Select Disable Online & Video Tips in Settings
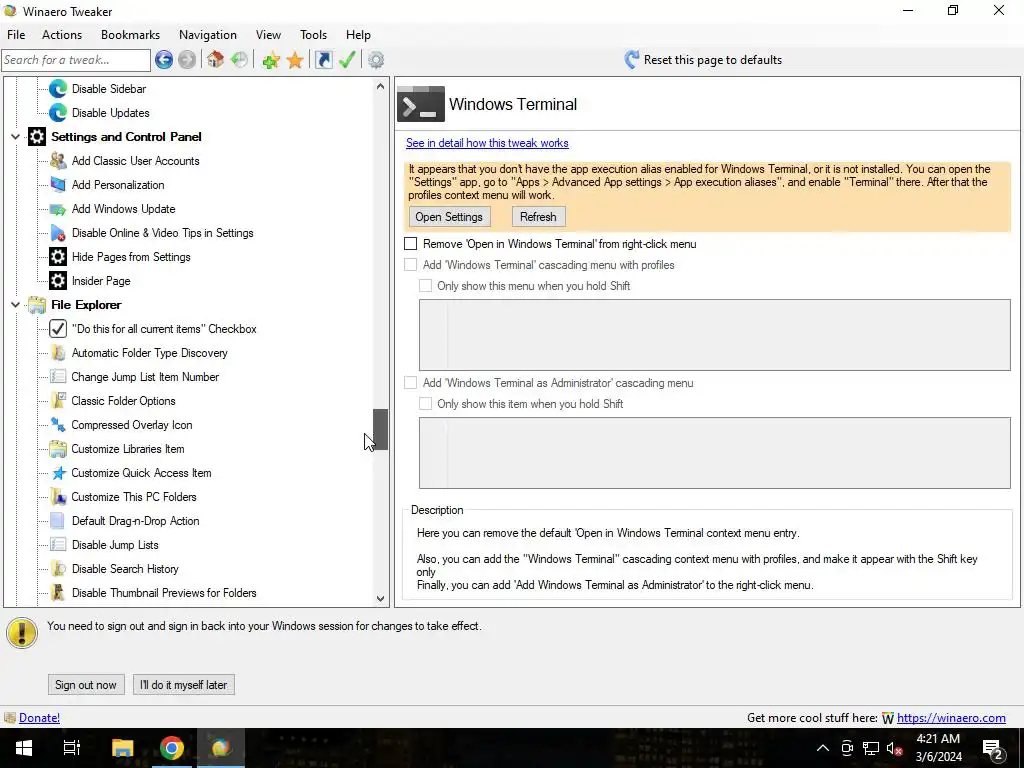The height and width of the screenshot is (768, 1024). [x=163, y=233]
